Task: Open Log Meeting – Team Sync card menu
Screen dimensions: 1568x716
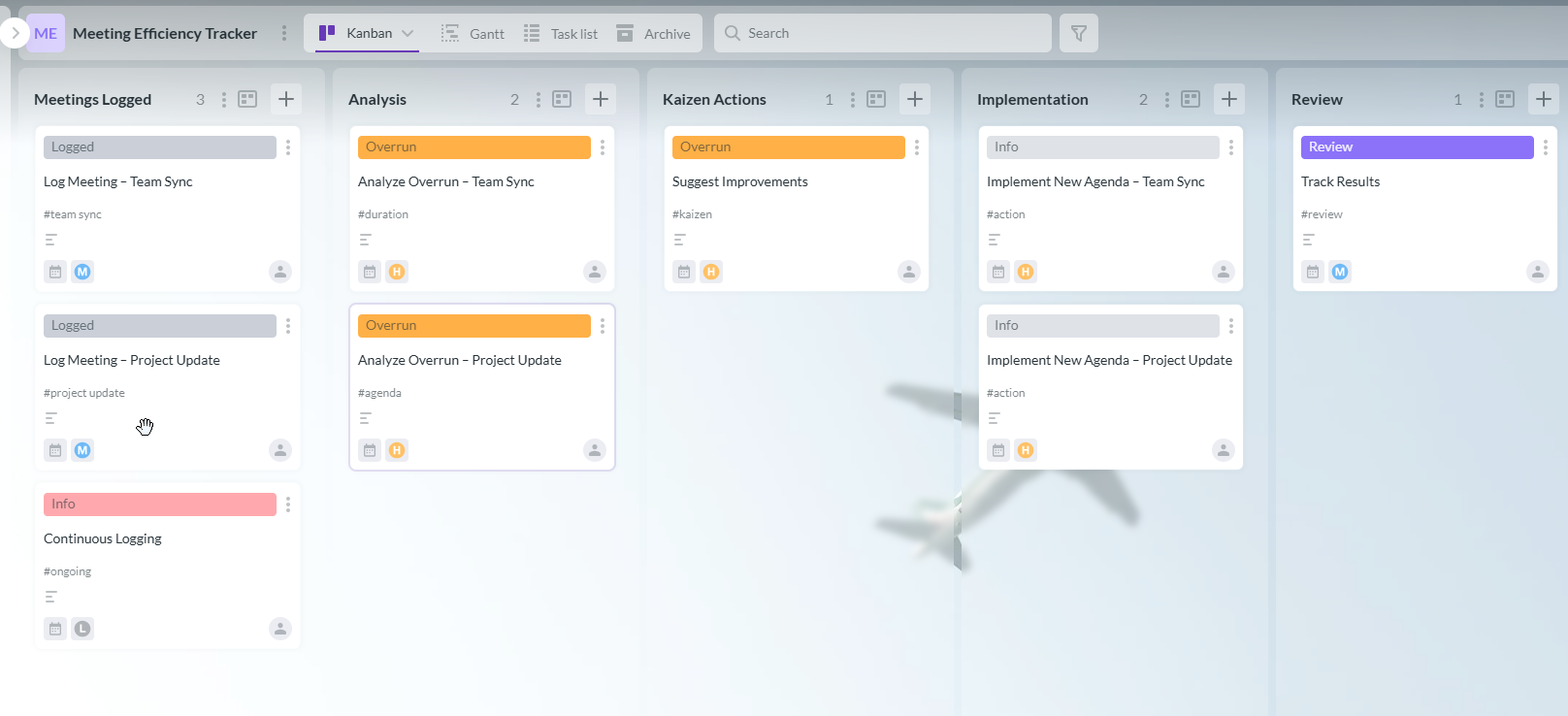Action: pos(288,147)
